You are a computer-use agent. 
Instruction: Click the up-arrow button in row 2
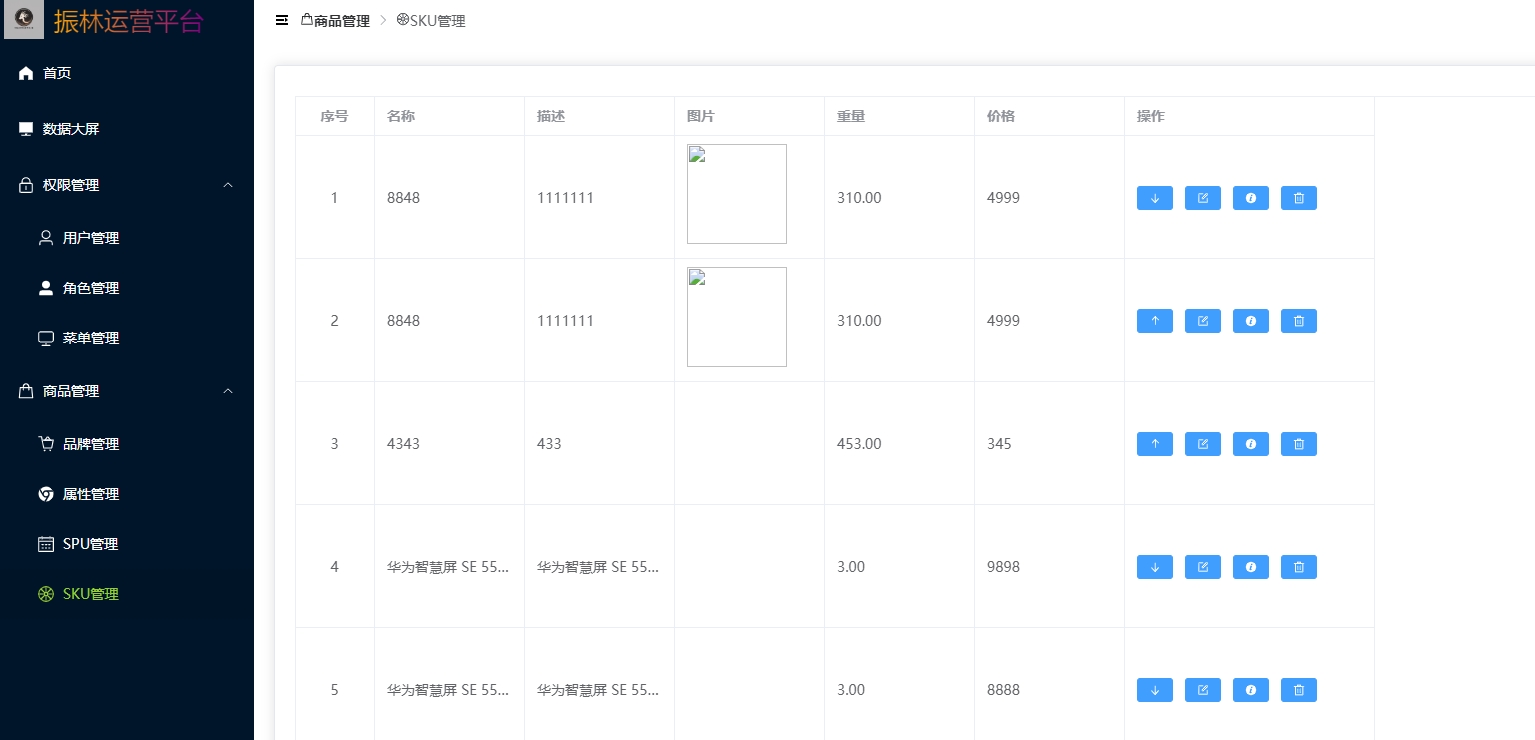(1154, 321)
